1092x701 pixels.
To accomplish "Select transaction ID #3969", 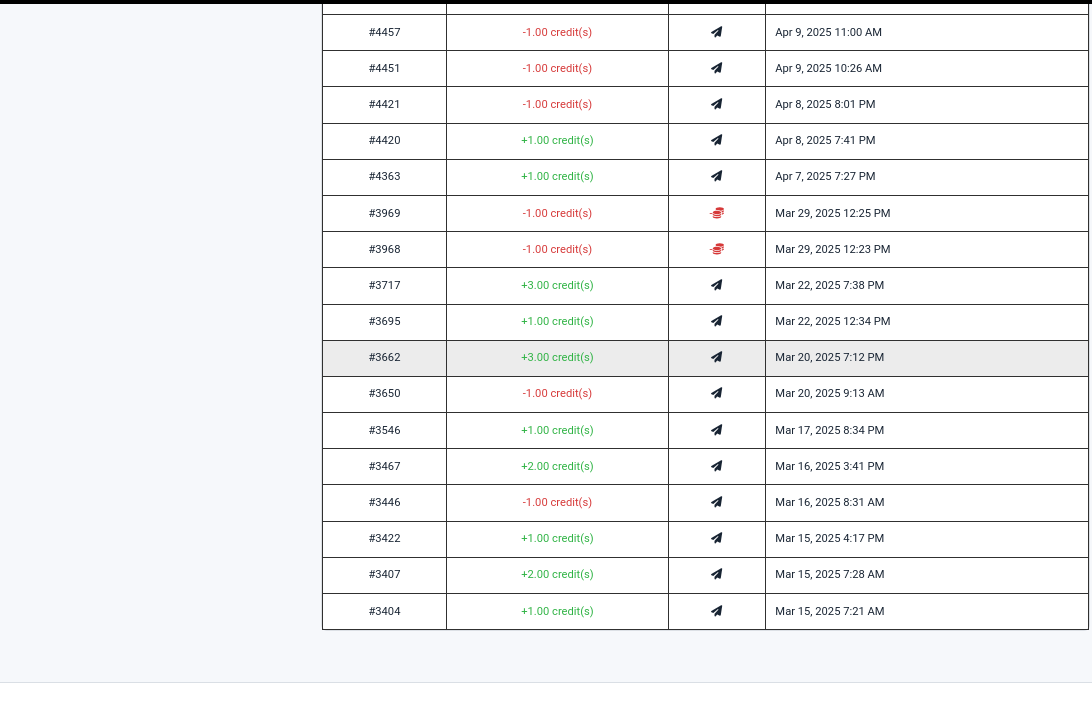I will (384, 213).
